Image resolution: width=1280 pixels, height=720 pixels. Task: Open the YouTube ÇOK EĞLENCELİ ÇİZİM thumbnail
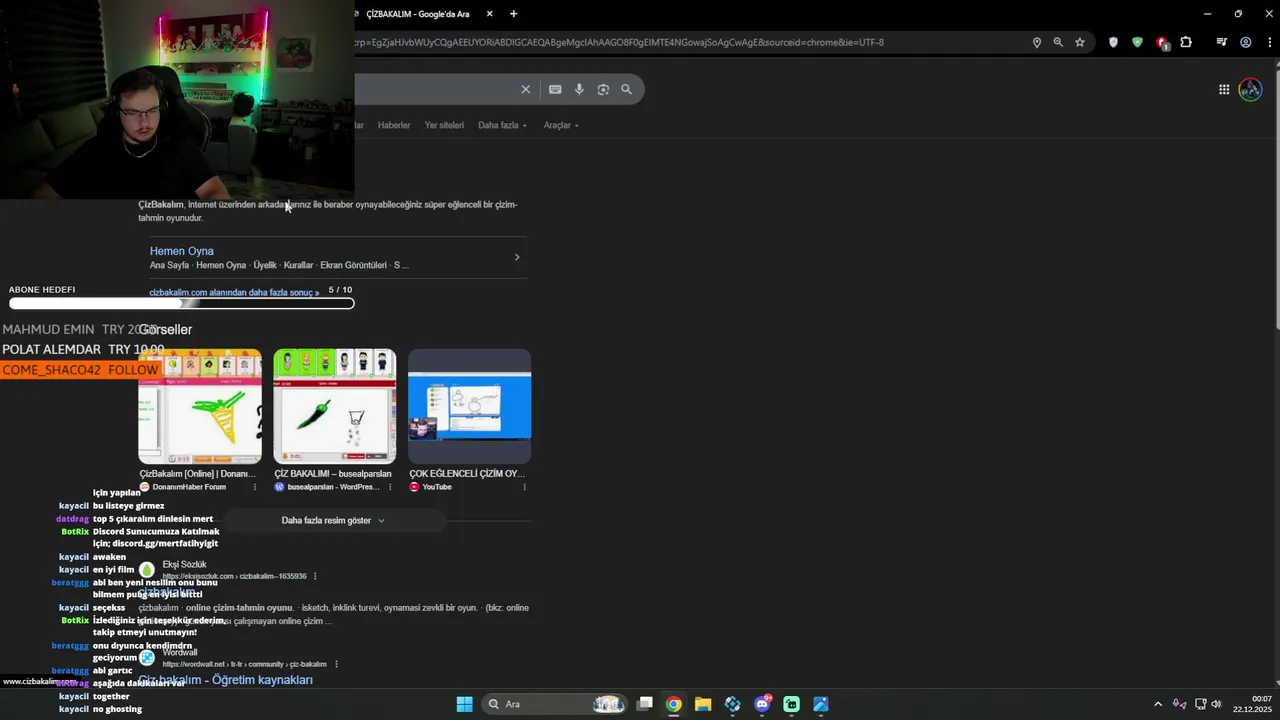click(470, 406)
